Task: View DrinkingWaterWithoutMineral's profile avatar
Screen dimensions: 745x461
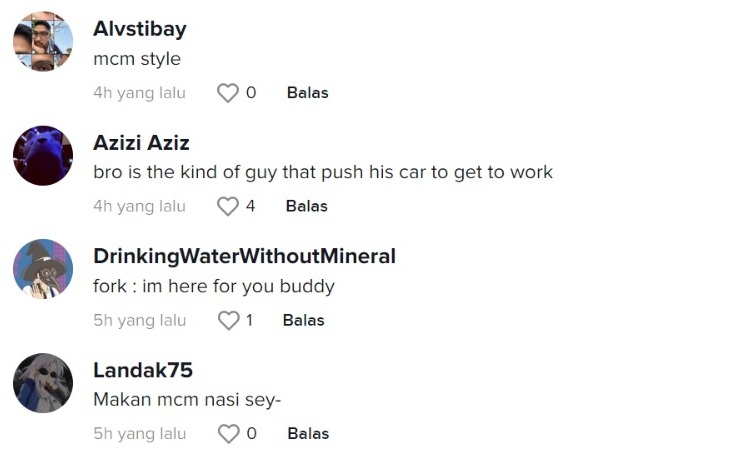Action: tap(43, 269)
